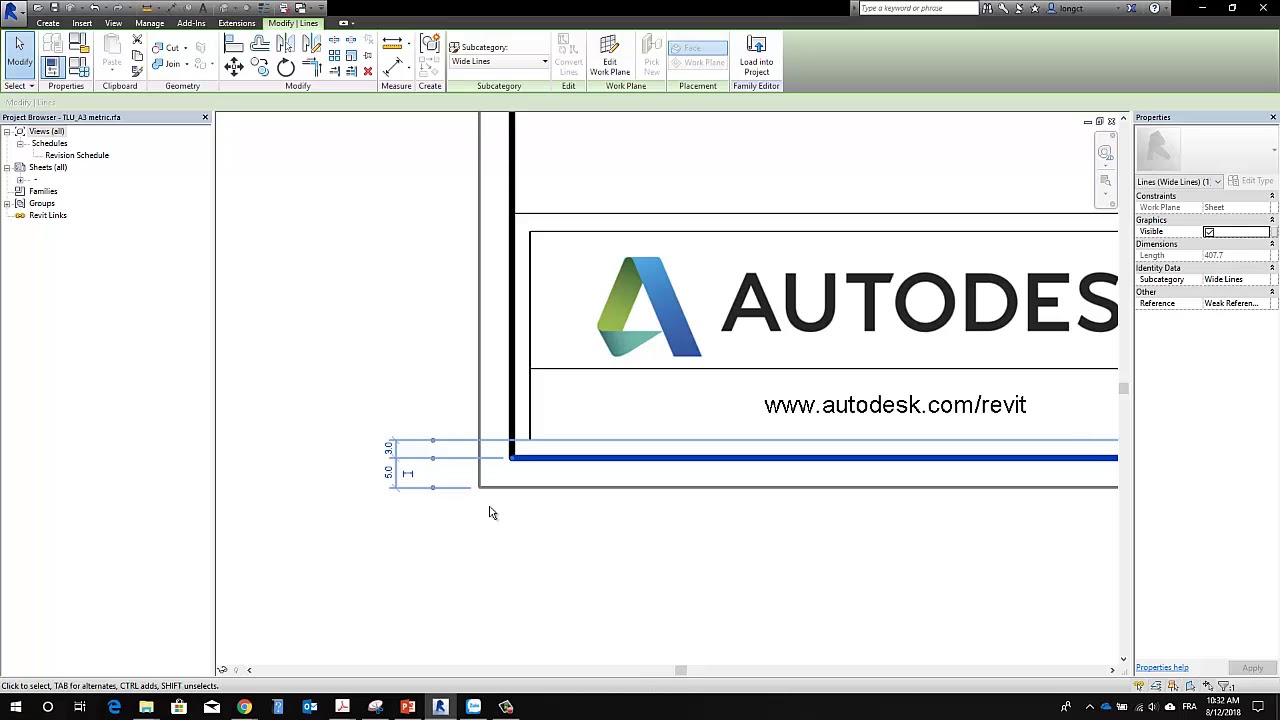Viewport: 1280px width, 720px height.
Task: Collapse the Constraints section in Properties
Action: (x=1272, y=196)
